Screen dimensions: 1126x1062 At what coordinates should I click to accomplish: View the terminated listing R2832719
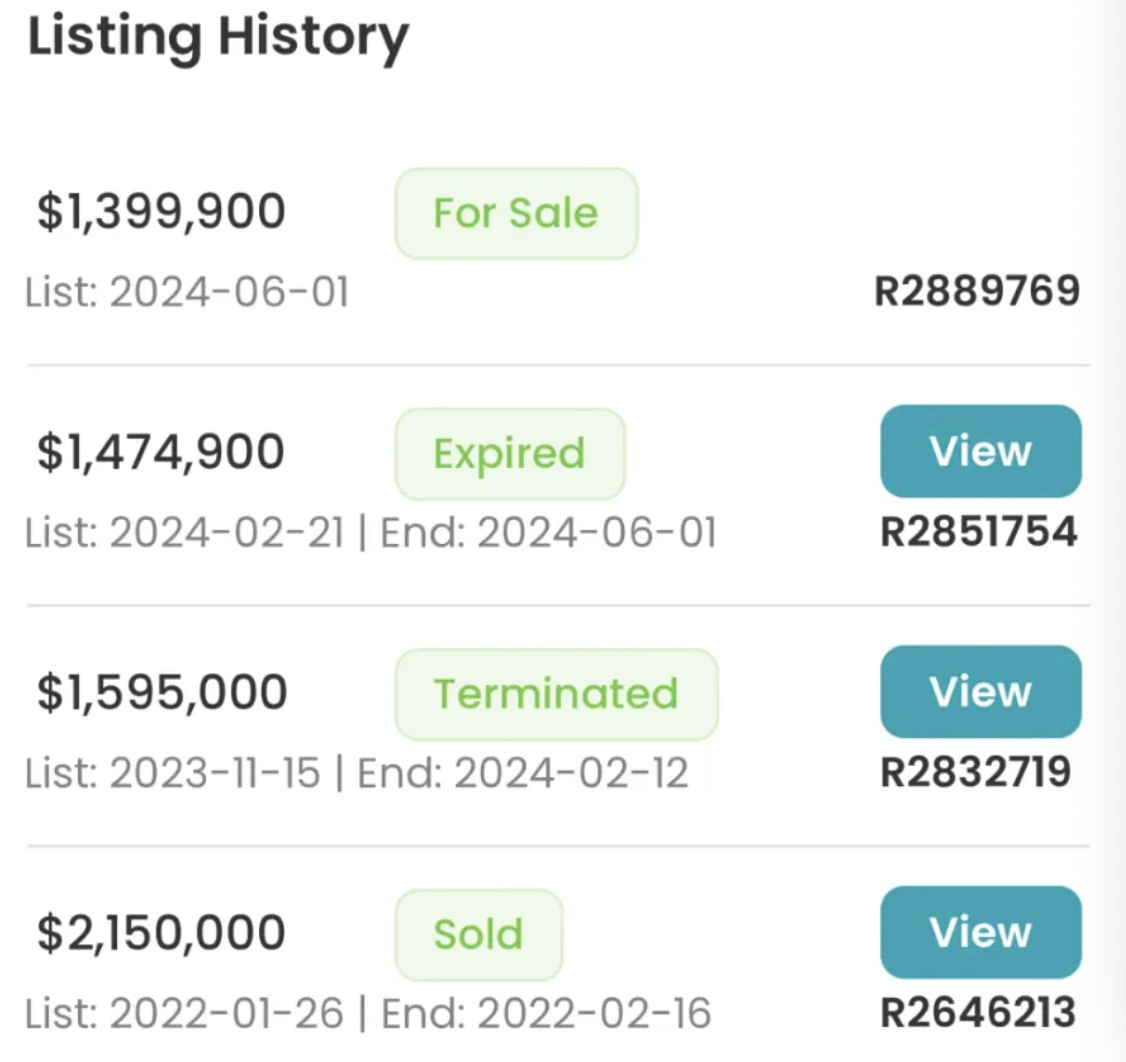980,691
